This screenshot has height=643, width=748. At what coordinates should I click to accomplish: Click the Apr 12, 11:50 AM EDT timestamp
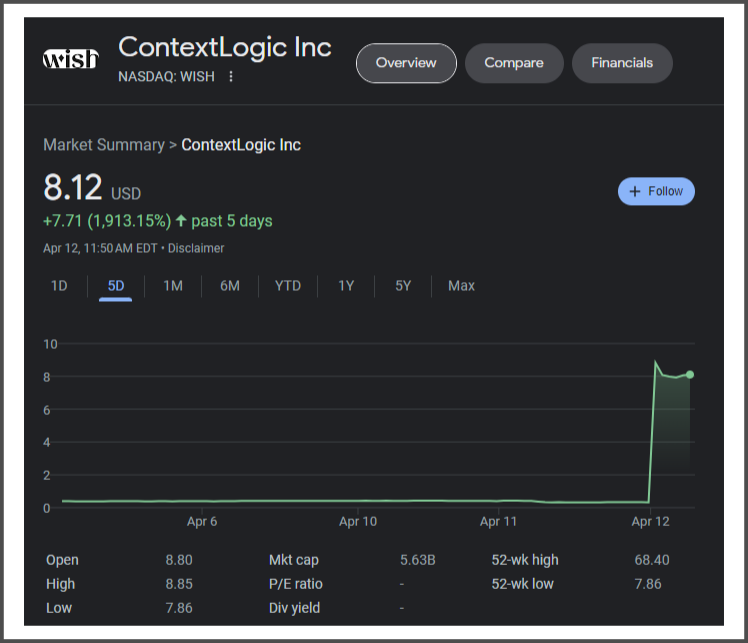click(x=100, y=248)
